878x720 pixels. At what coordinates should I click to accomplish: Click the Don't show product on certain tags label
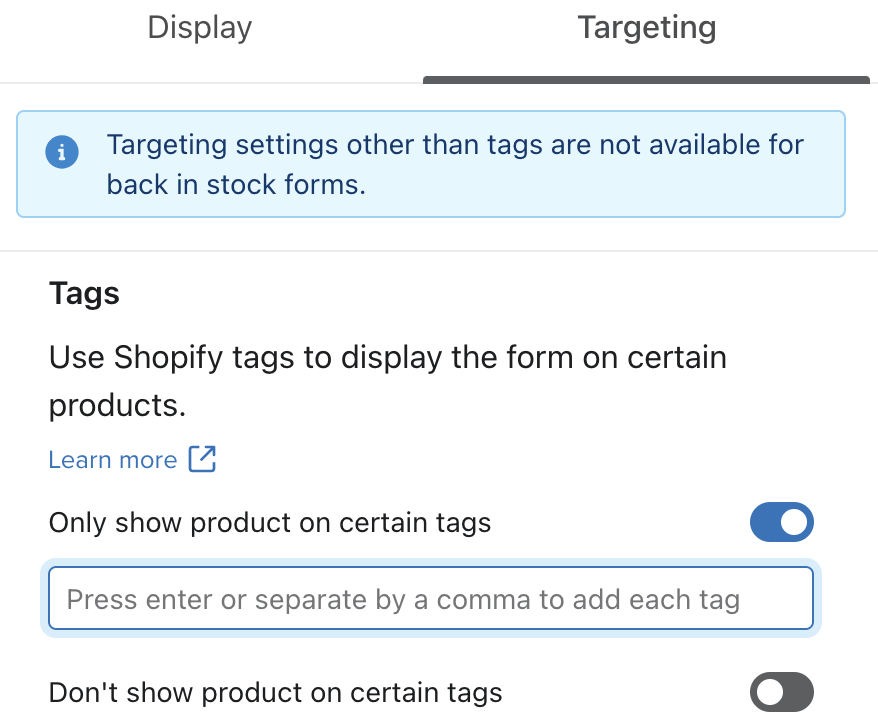pos(275,692)
